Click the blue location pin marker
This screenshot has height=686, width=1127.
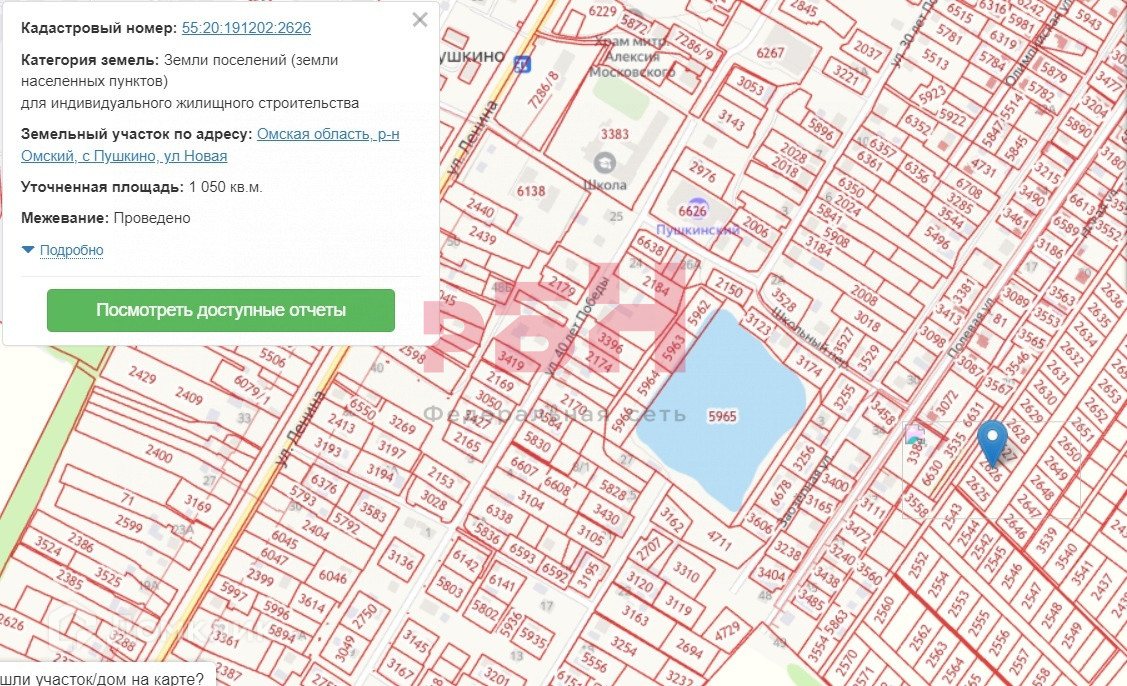coord(993,443)
